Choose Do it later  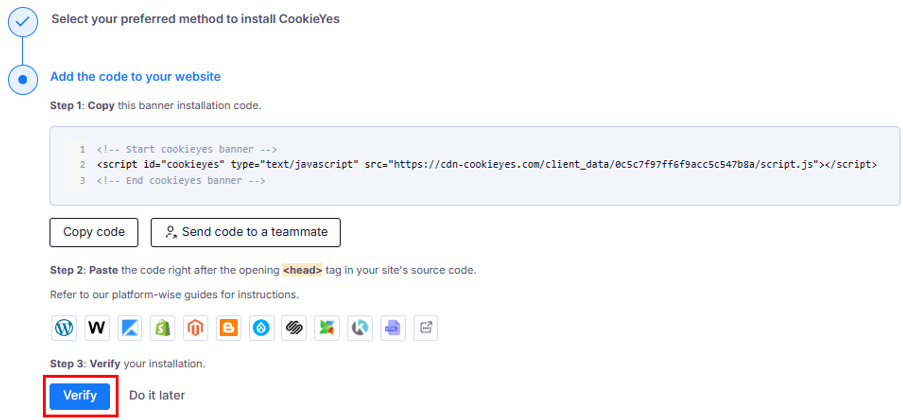point(157,395)
